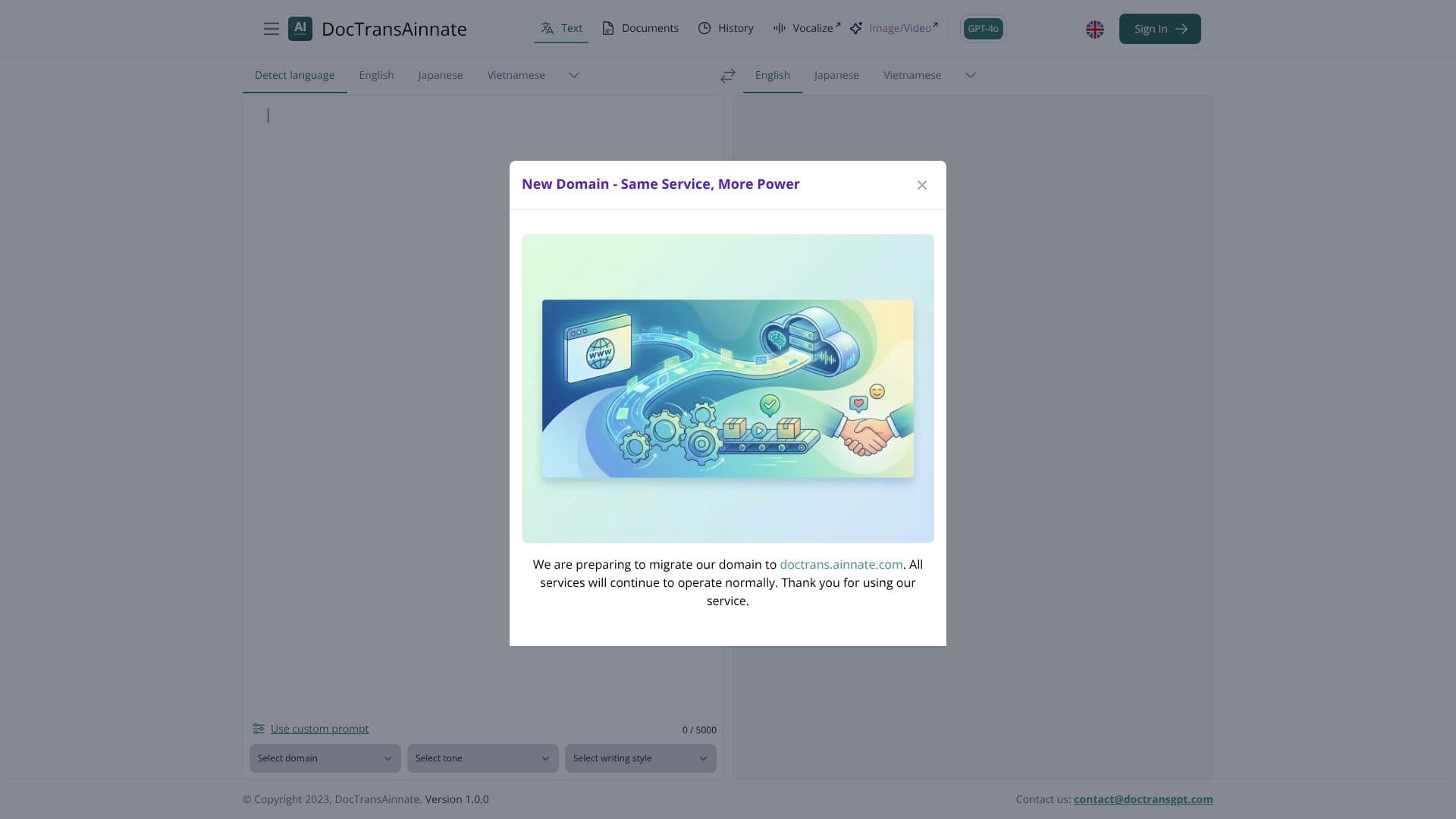Choose English as source language
Viewport: 1456px width, 819px height.
[376, 75]
